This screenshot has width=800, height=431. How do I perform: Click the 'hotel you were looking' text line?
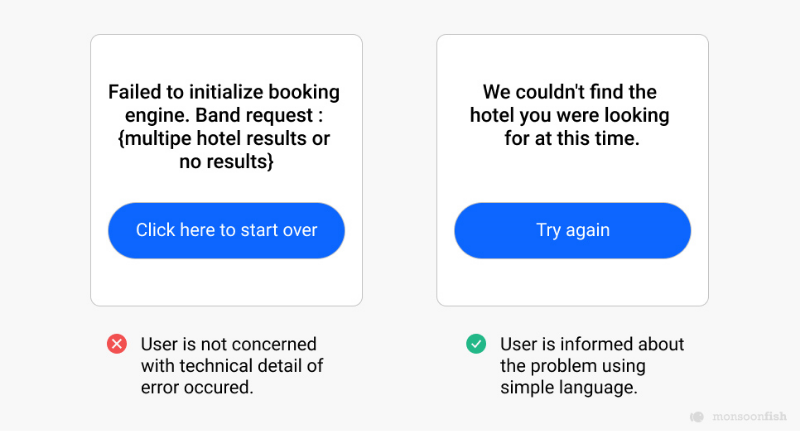coord(569,116)
